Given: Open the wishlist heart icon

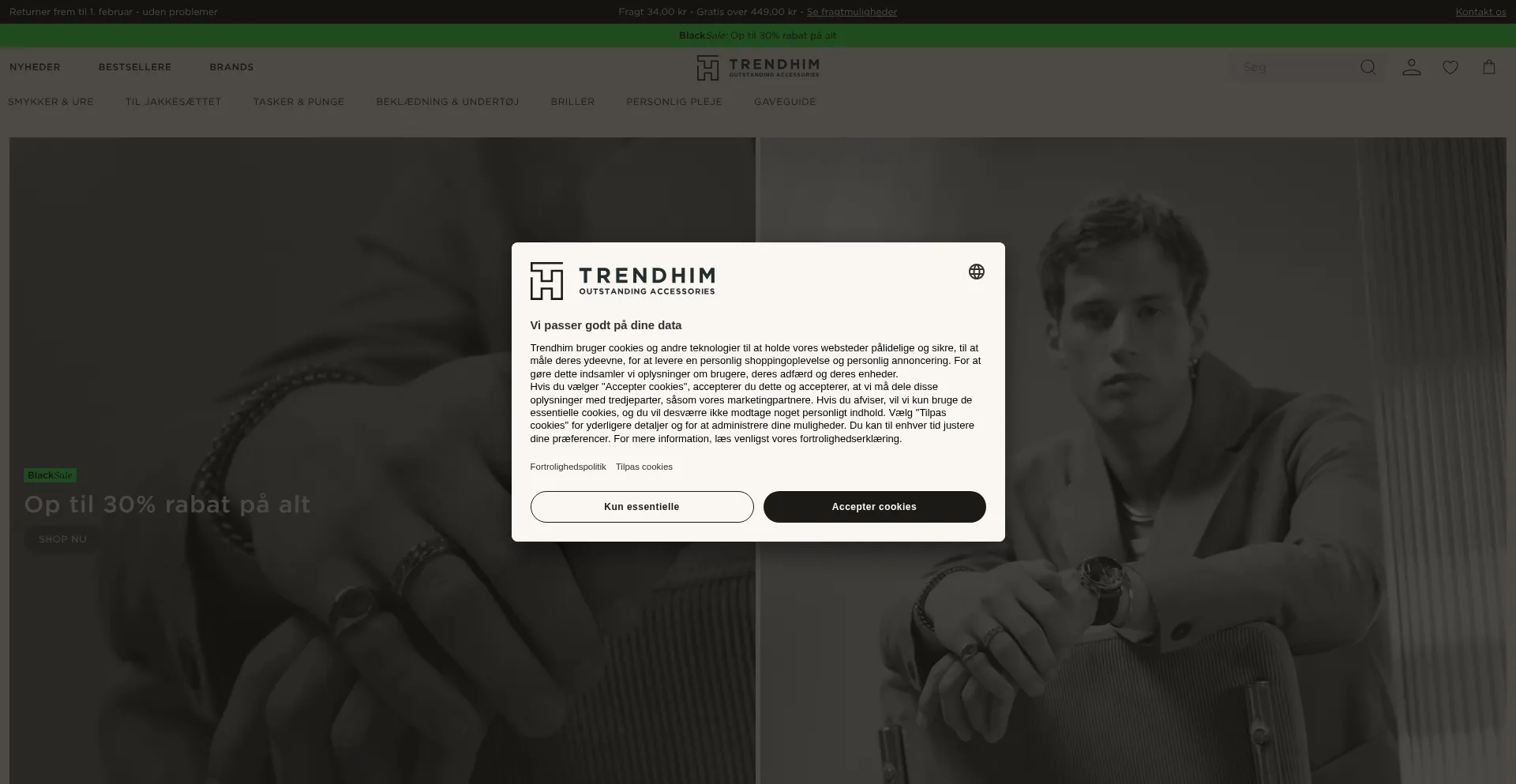Looking at the screenshot, I should [x=1450, y=67].
